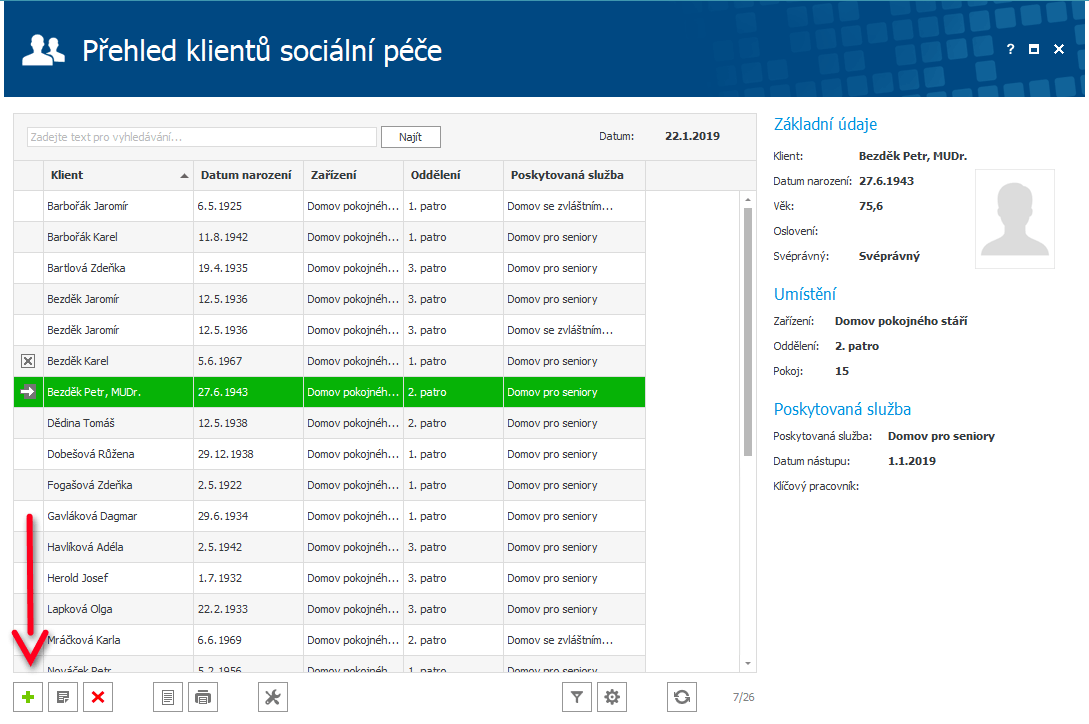
Task: Click the Svéprávný value in details
Action: click(889, 256)
